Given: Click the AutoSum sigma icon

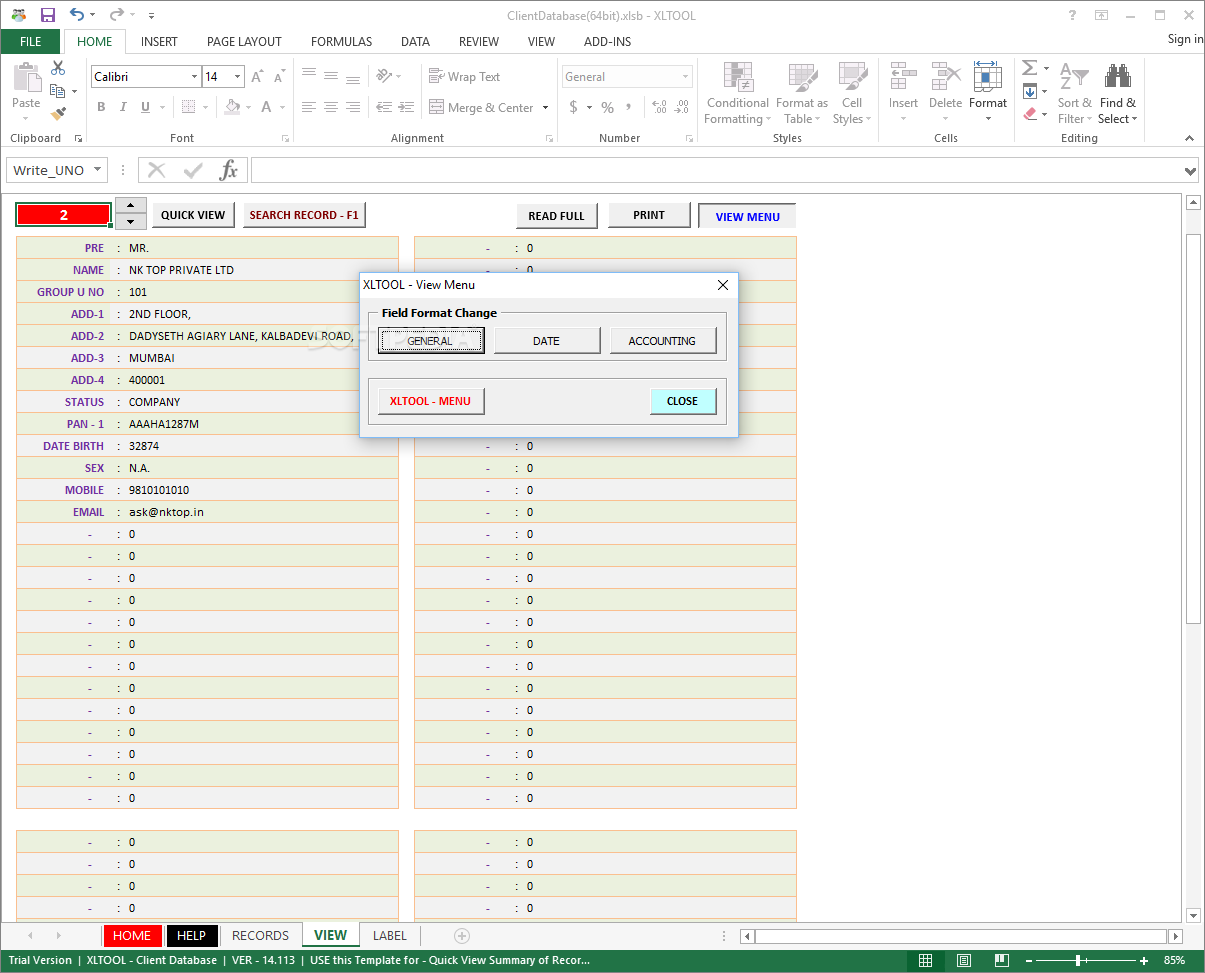Looking at the screenshot, I should click(x=1030, y=68).
